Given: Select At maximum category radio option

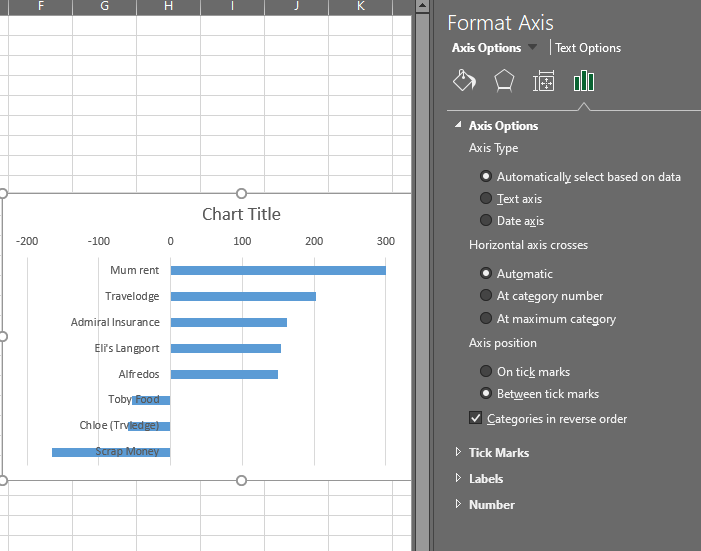Looking at the screenshot, I should coord(486,318).
